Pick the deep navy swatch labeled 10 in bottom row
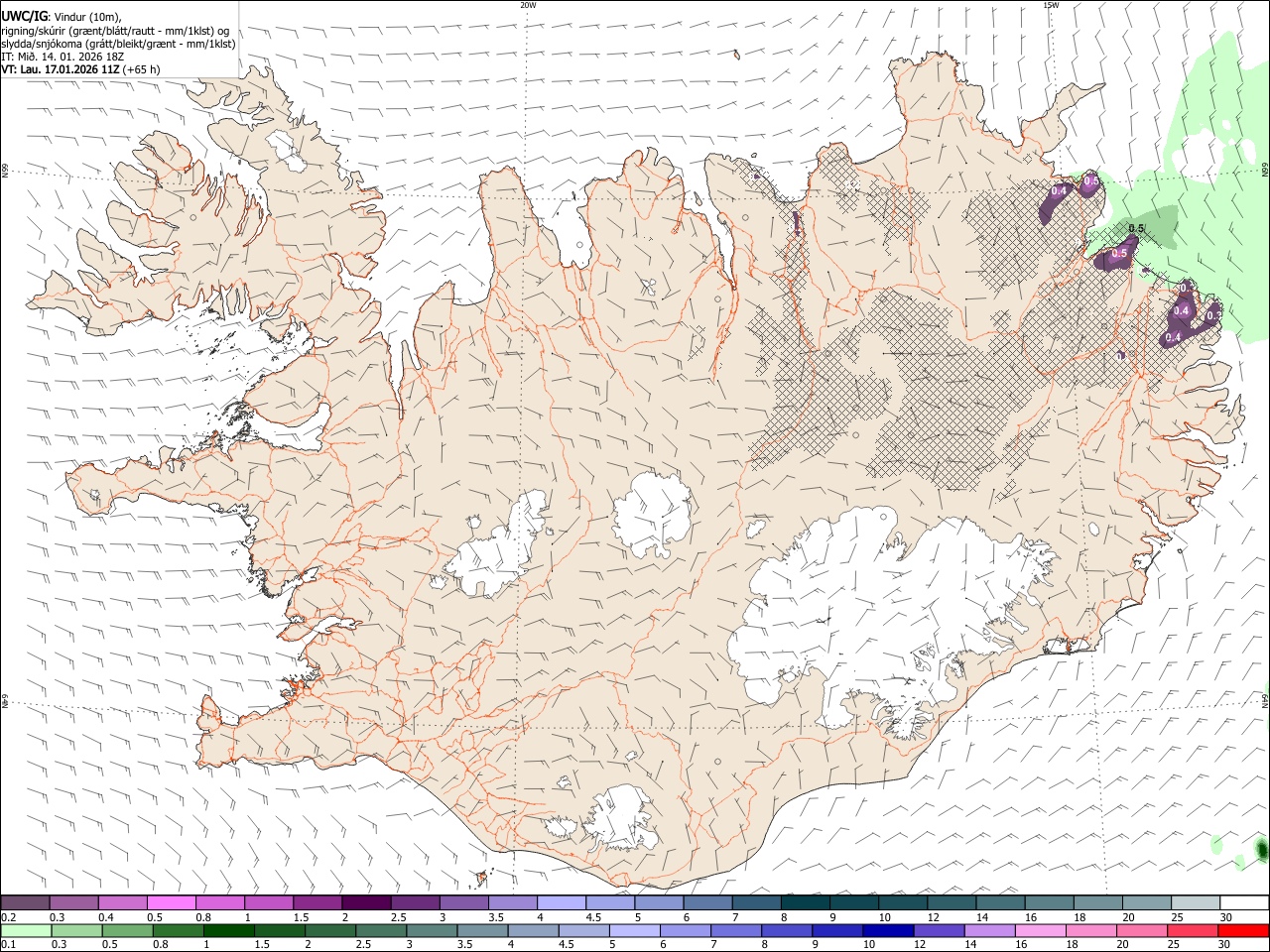Image resolution: width=1270 pixels, height=952 pixels. pyautogui.click(x=887, y=931)
